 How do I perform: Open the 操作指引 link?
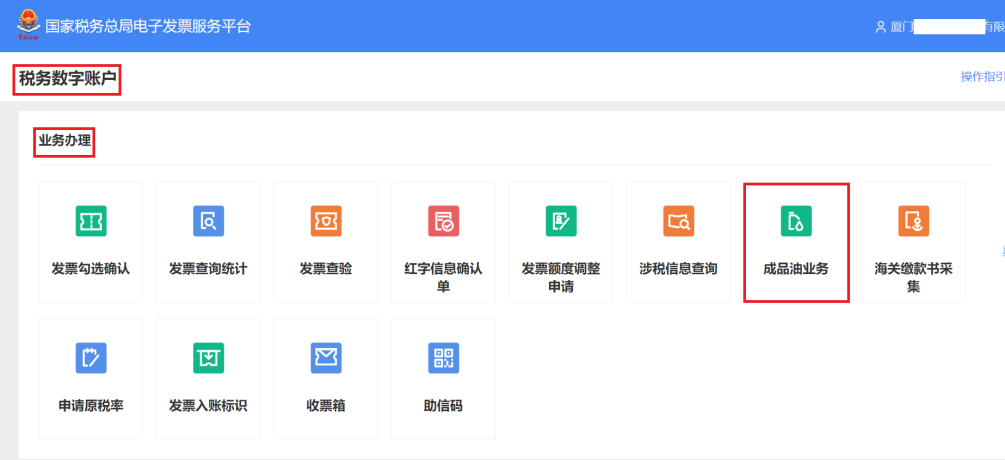pos(982,77)
